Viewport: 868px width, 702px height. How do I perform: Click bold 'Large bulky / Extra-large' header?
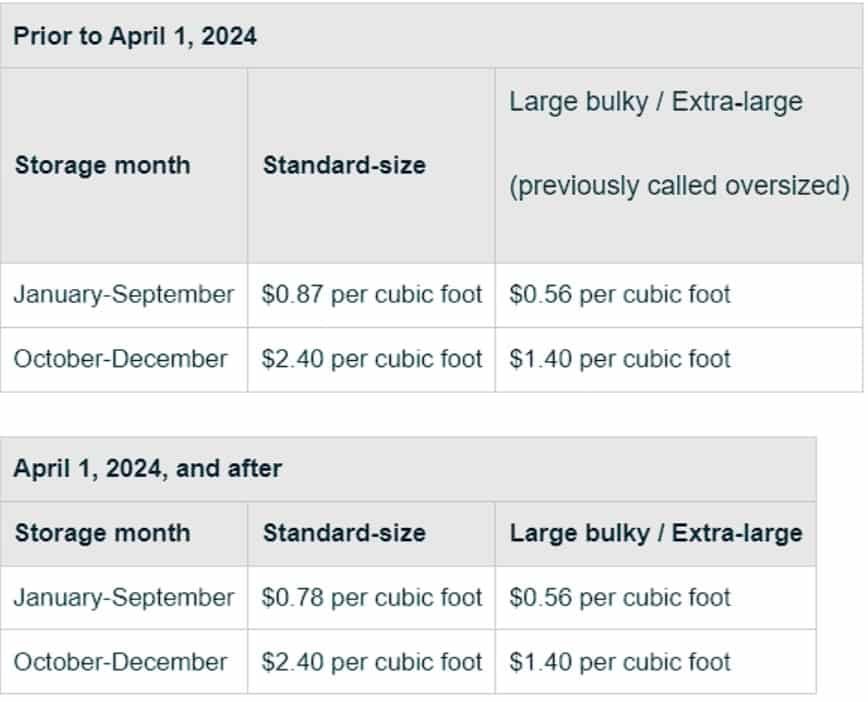pos(656,533)
